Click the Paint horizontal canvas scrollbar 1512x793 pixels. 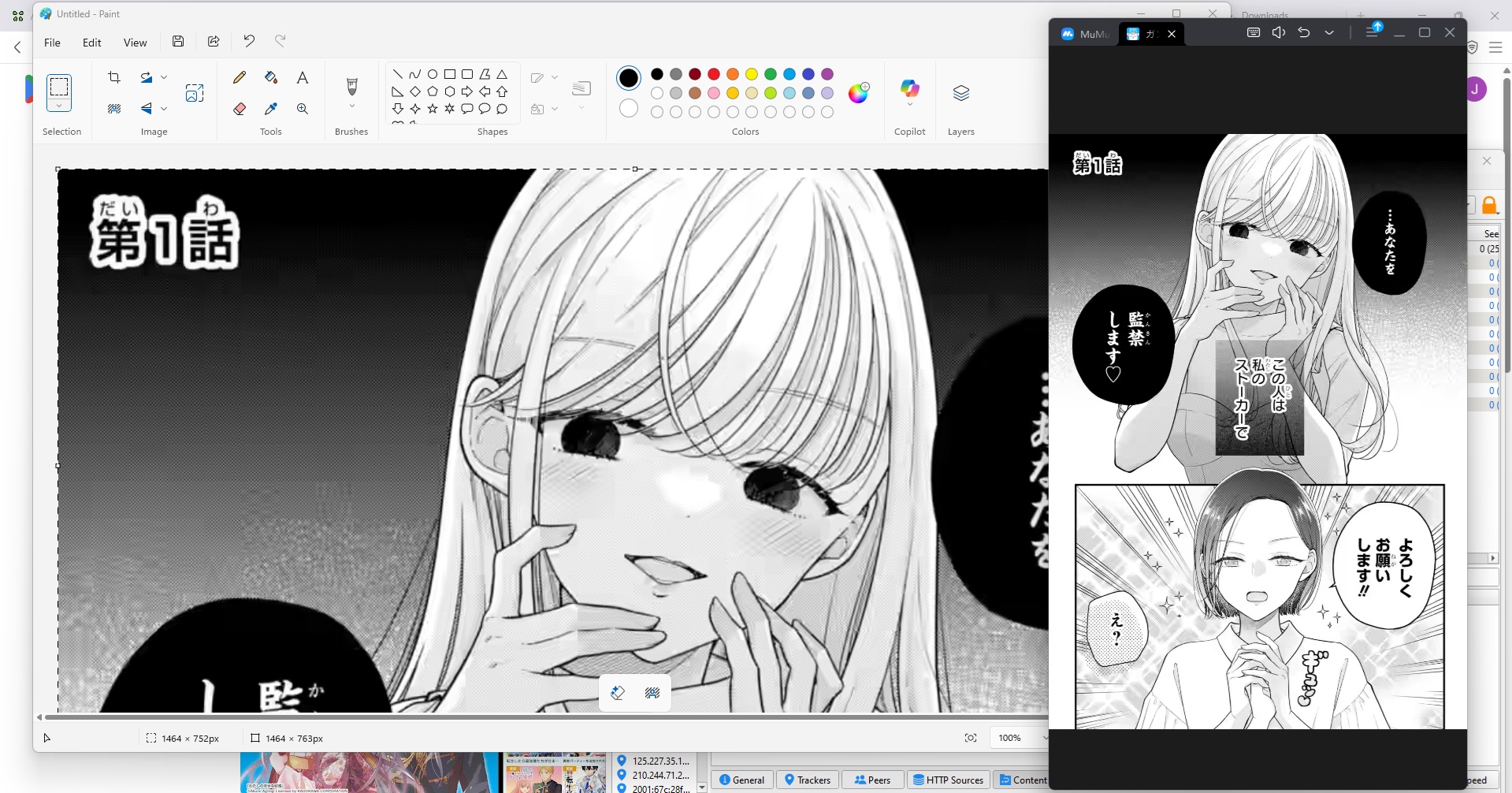coord(545,717)
